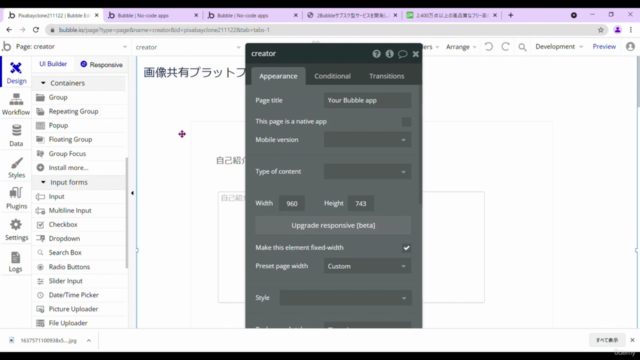Open the user account avatar icon
Screen dimensions: 640x360
pyautogui.click(x=630, y=47)
